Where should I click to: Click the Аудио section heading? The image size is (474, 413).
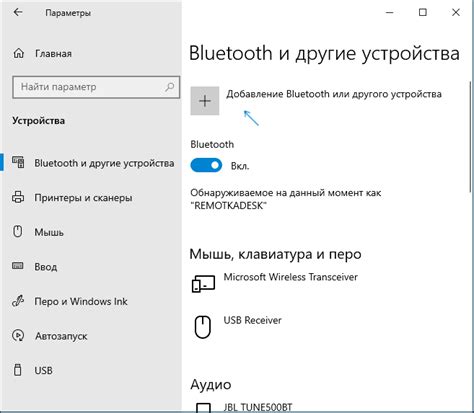[x=211, y=385]
